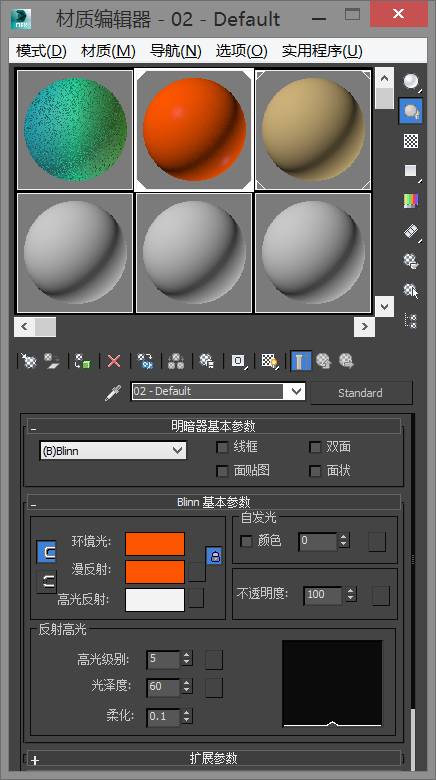Open the 模式(D) menu
Screen dimensions: 436x780
coord(41,51)
